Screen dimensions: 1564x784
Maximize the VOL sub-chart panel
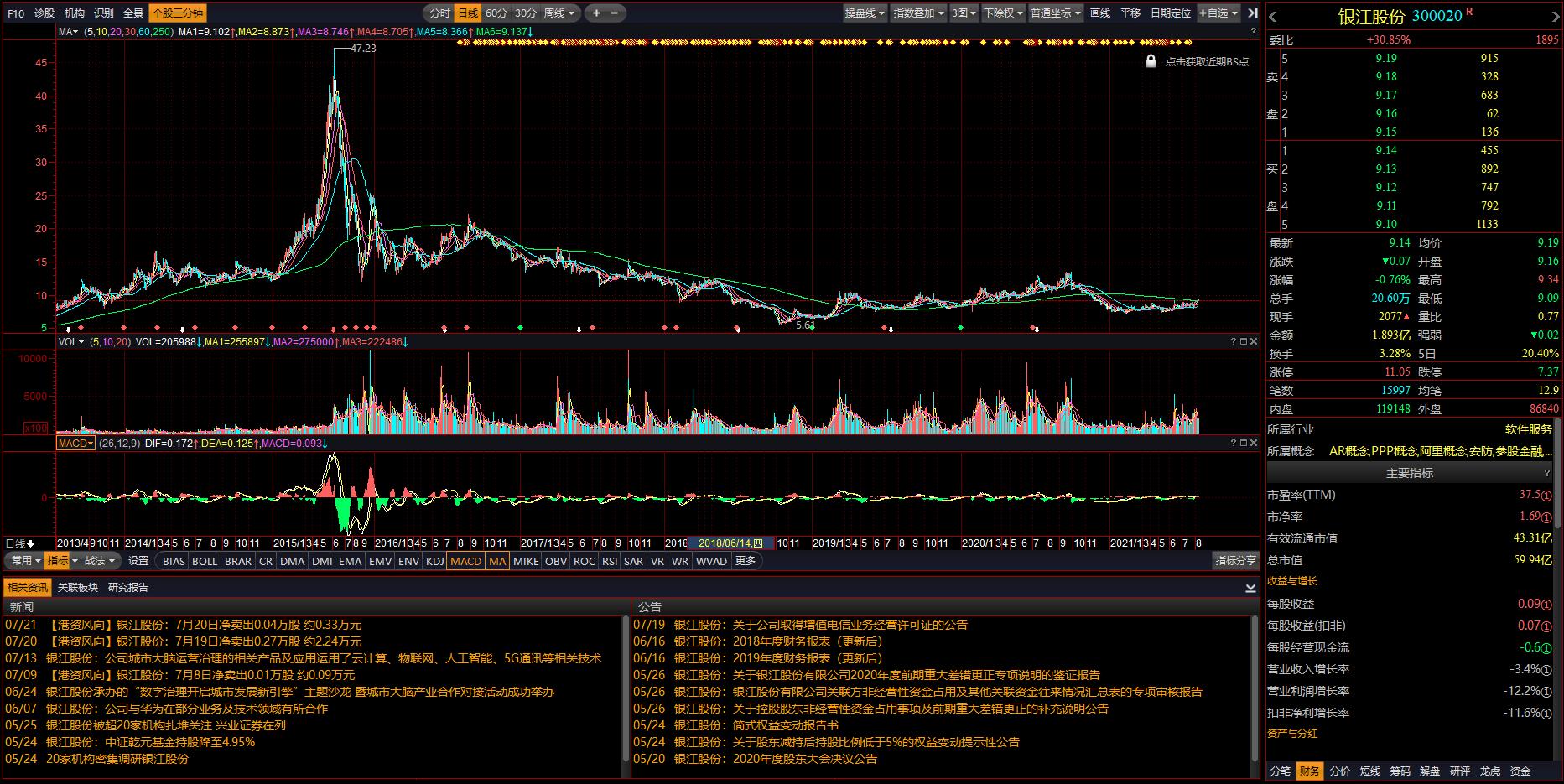[x=1244, y=341]
